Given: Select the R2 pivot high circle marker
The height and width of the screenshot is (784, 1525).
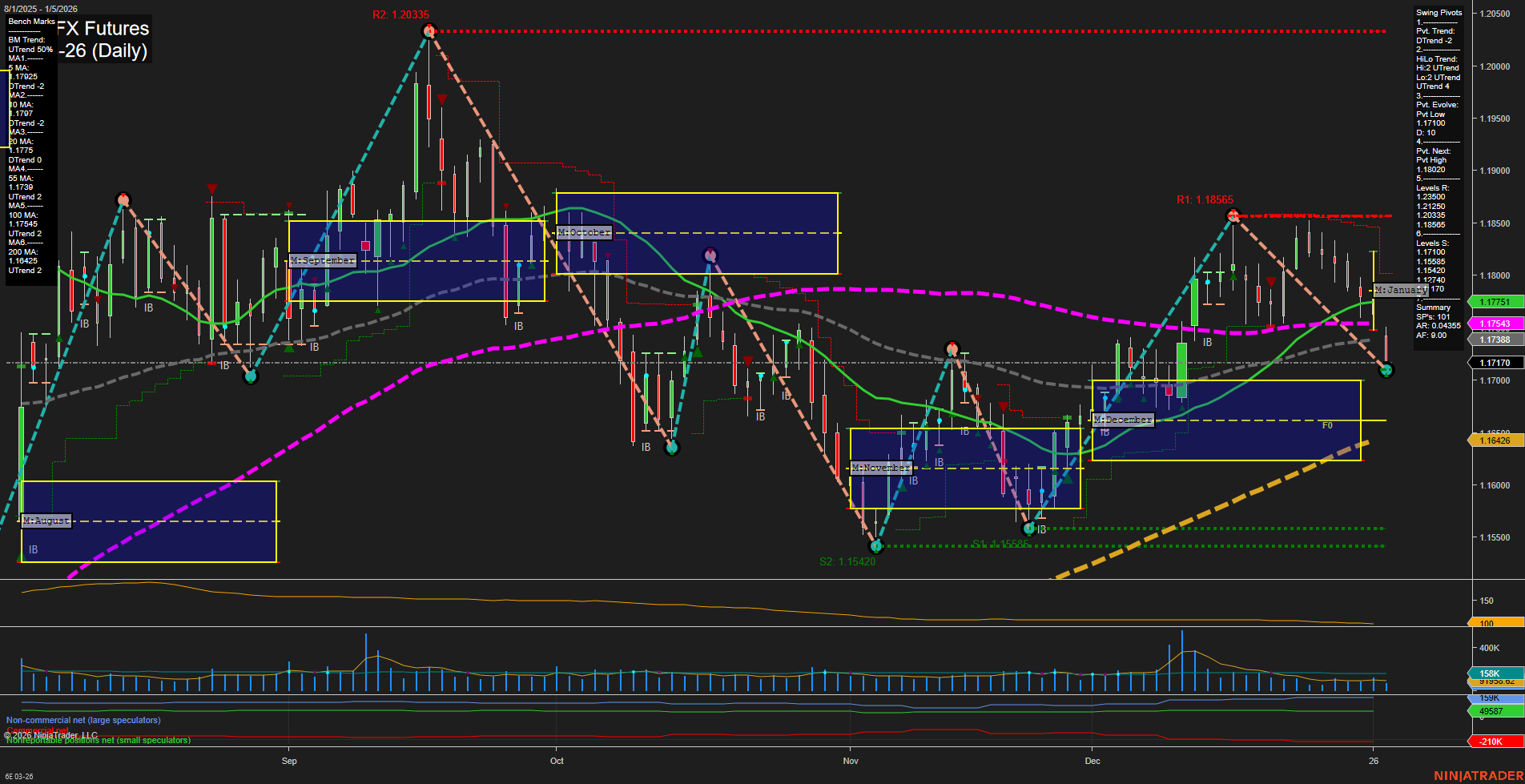Looking at the screenshot, I should click(429, 30).
